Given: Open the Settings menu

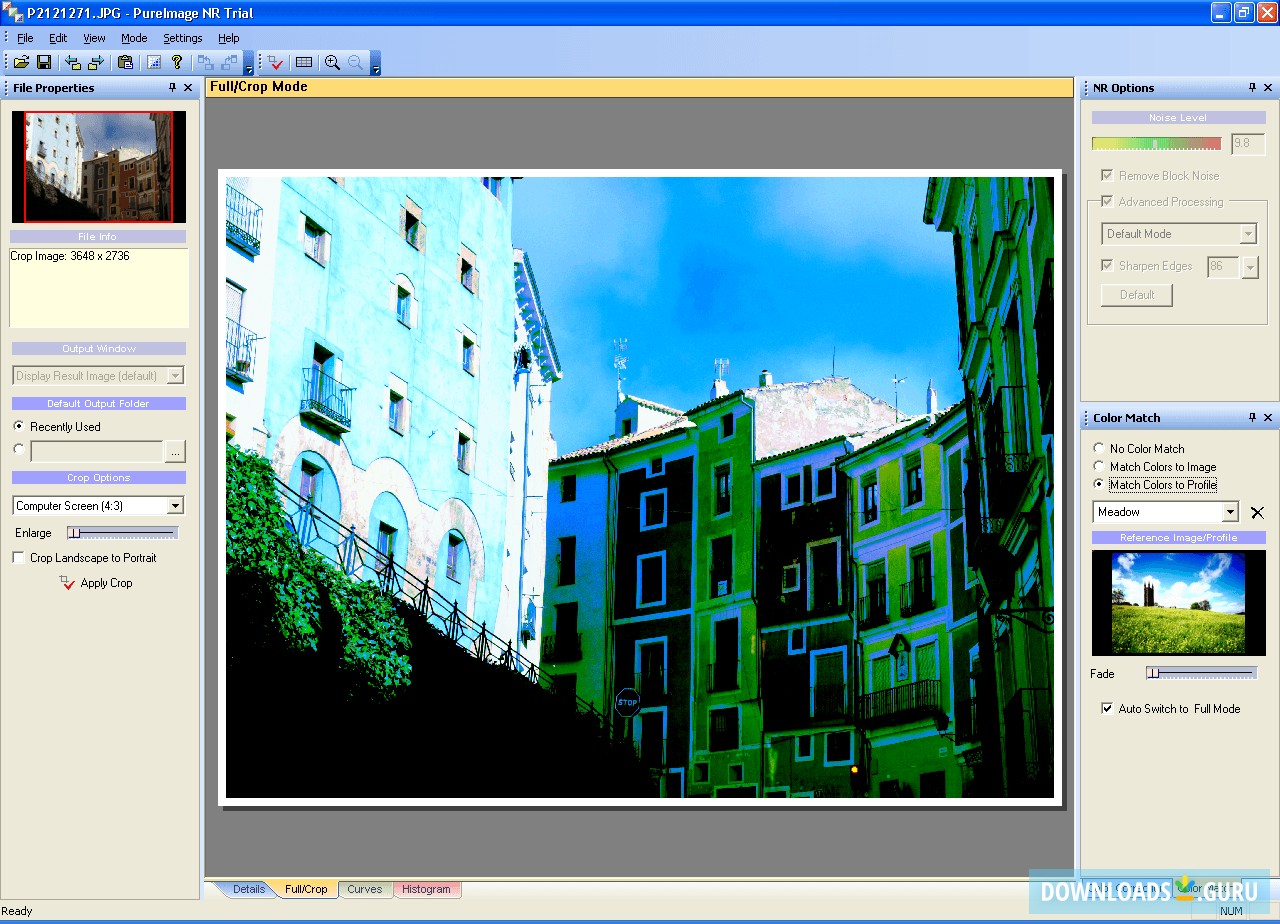Looking at the screenshot, I should [x=182, y=38].
